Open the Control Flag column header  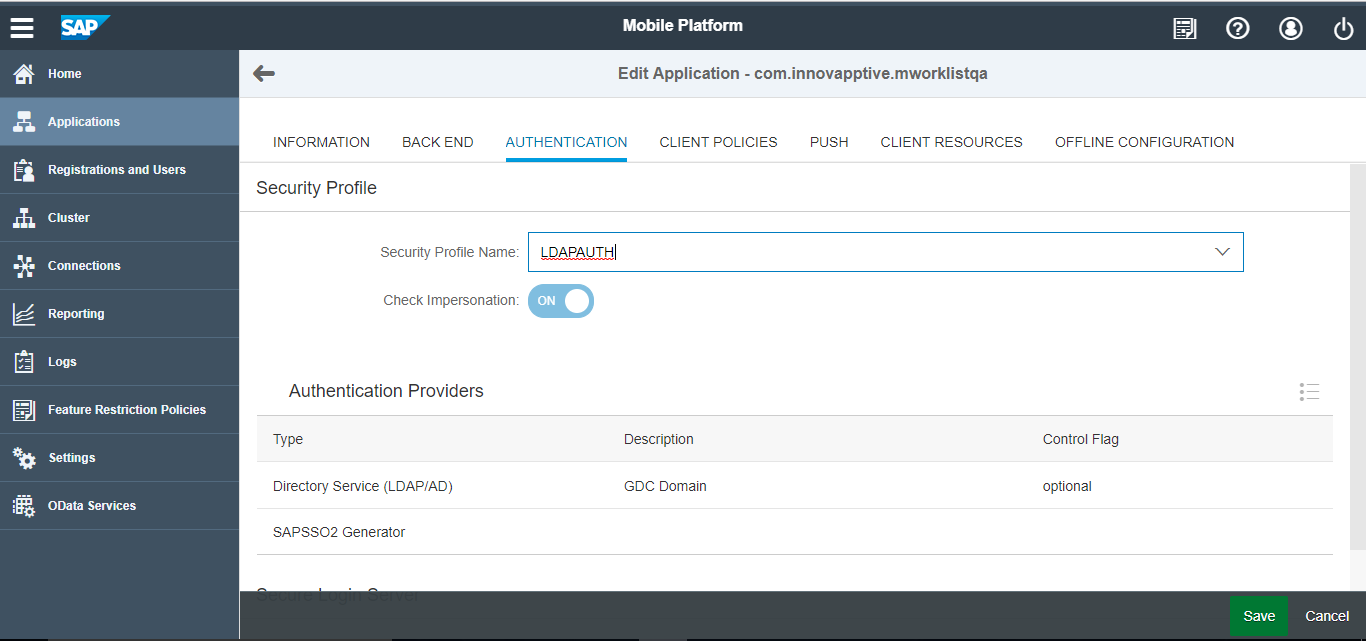coord(1080,439)
